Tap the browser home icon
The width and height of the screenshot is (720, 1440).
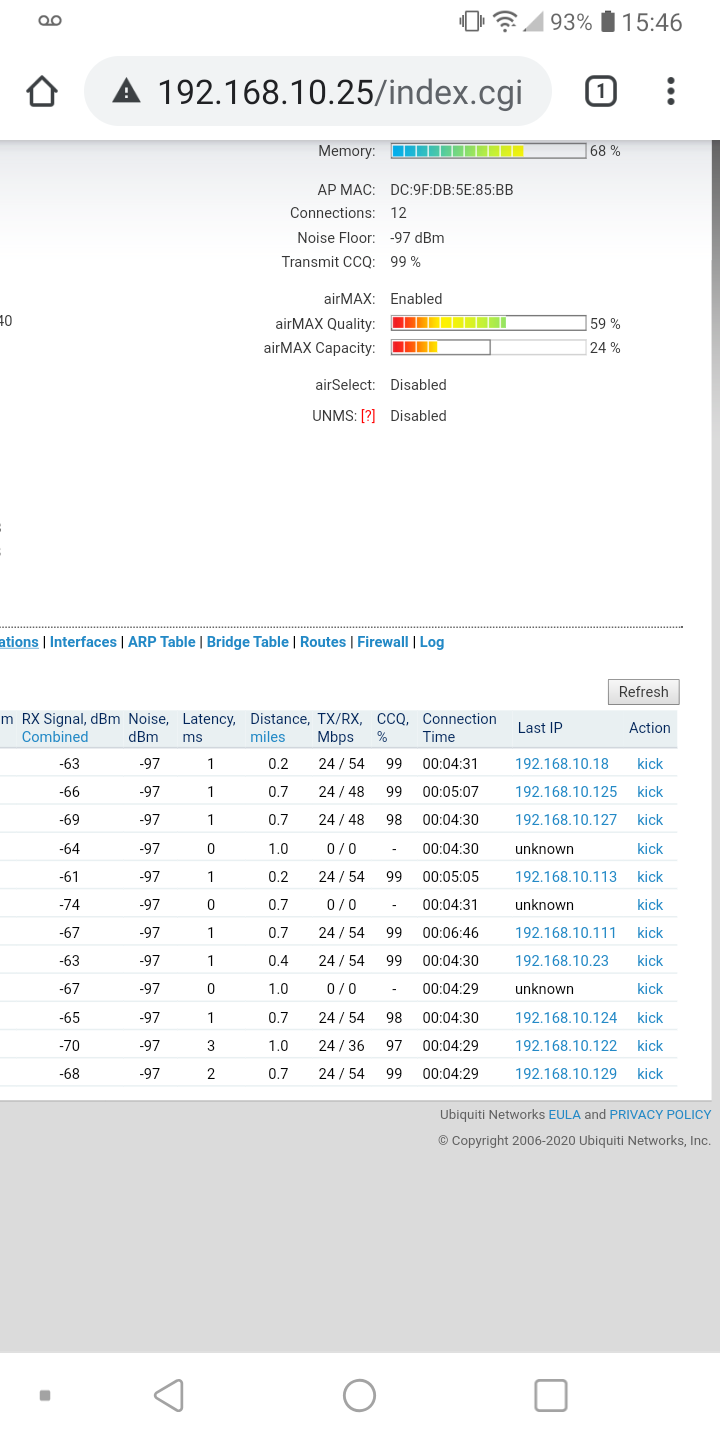pos(42,92)
